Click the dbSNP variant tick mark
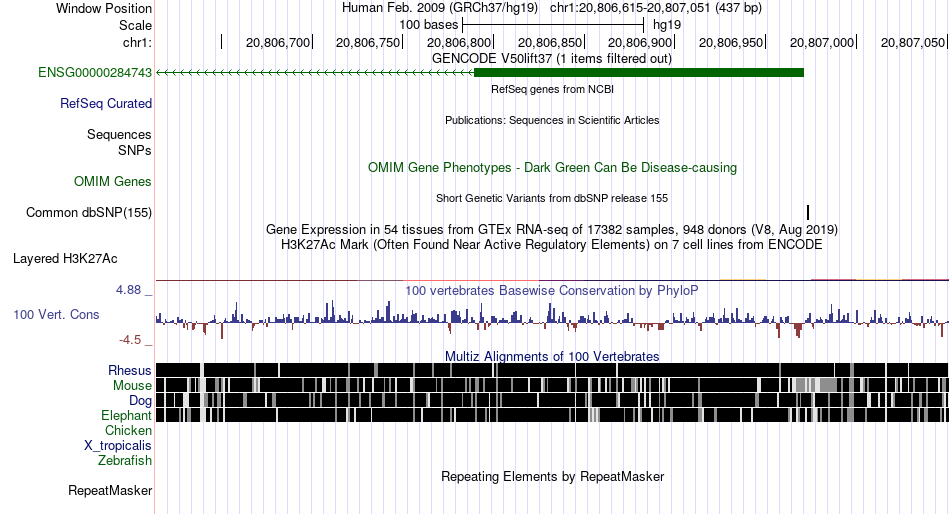Viewport: 950px width, 514px height. pyautogui.click(x=808, y=212)
